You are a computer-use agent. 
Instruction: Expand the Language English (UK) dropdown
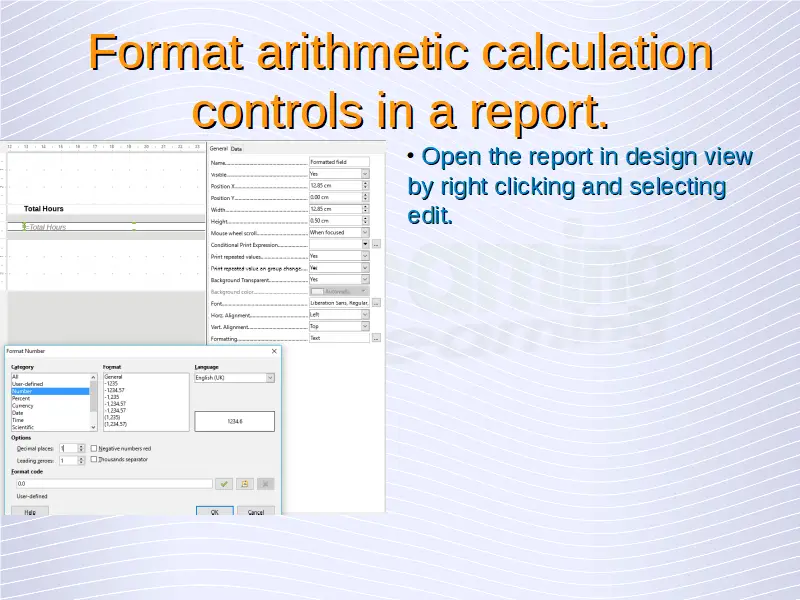270,378
